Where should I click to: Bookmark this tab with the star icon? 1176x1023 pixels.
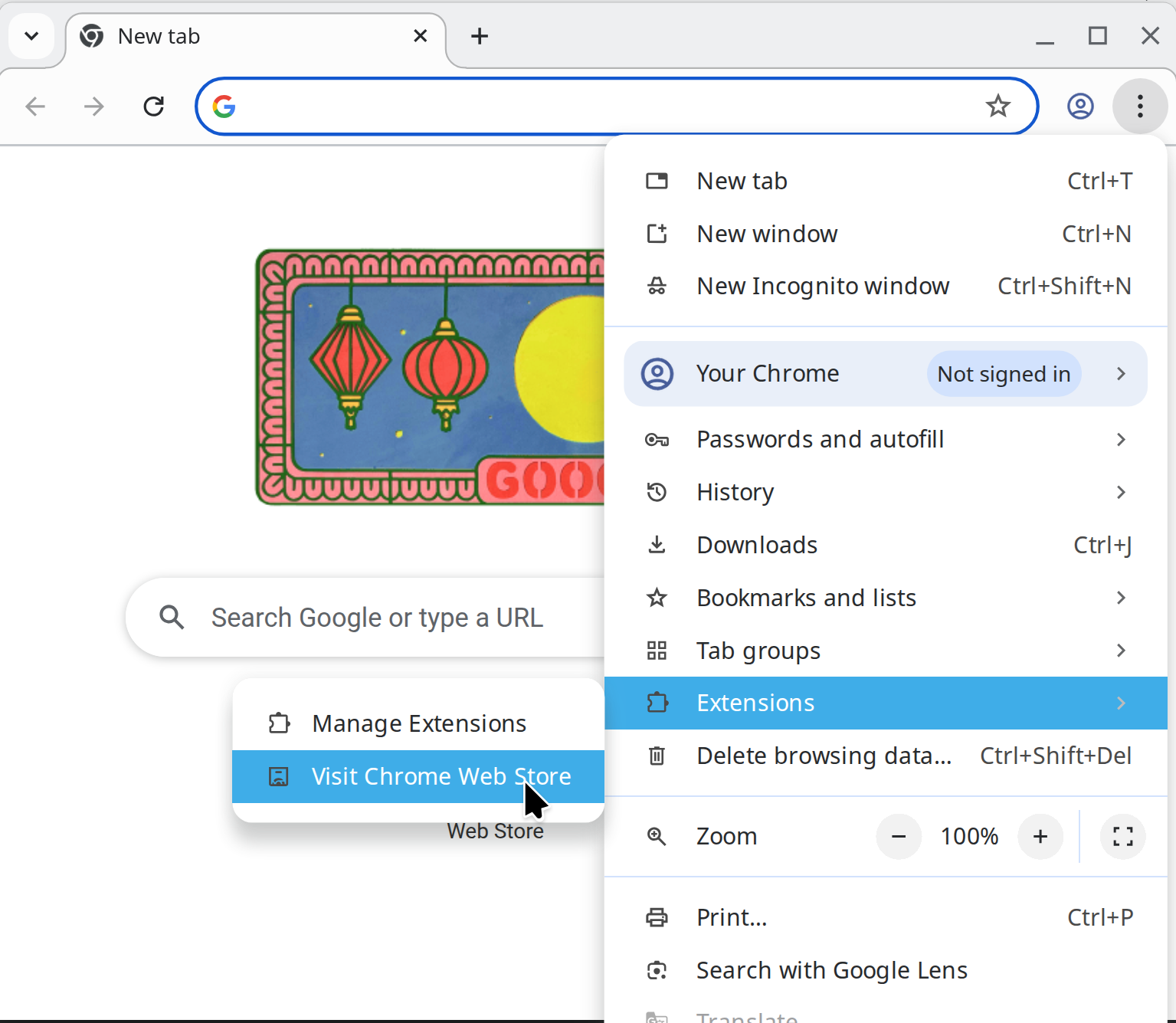point(997,106)
